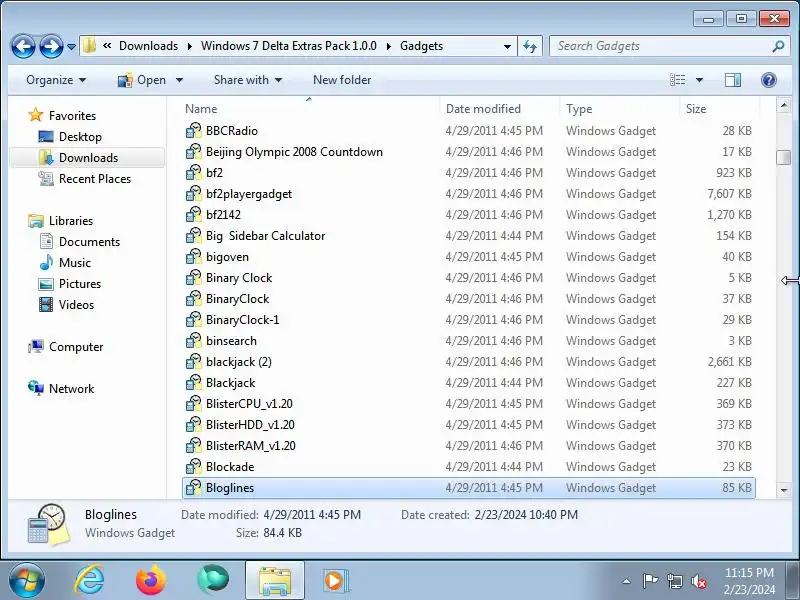Click the vertical scrollbar thumb

(x=783, y=157)
